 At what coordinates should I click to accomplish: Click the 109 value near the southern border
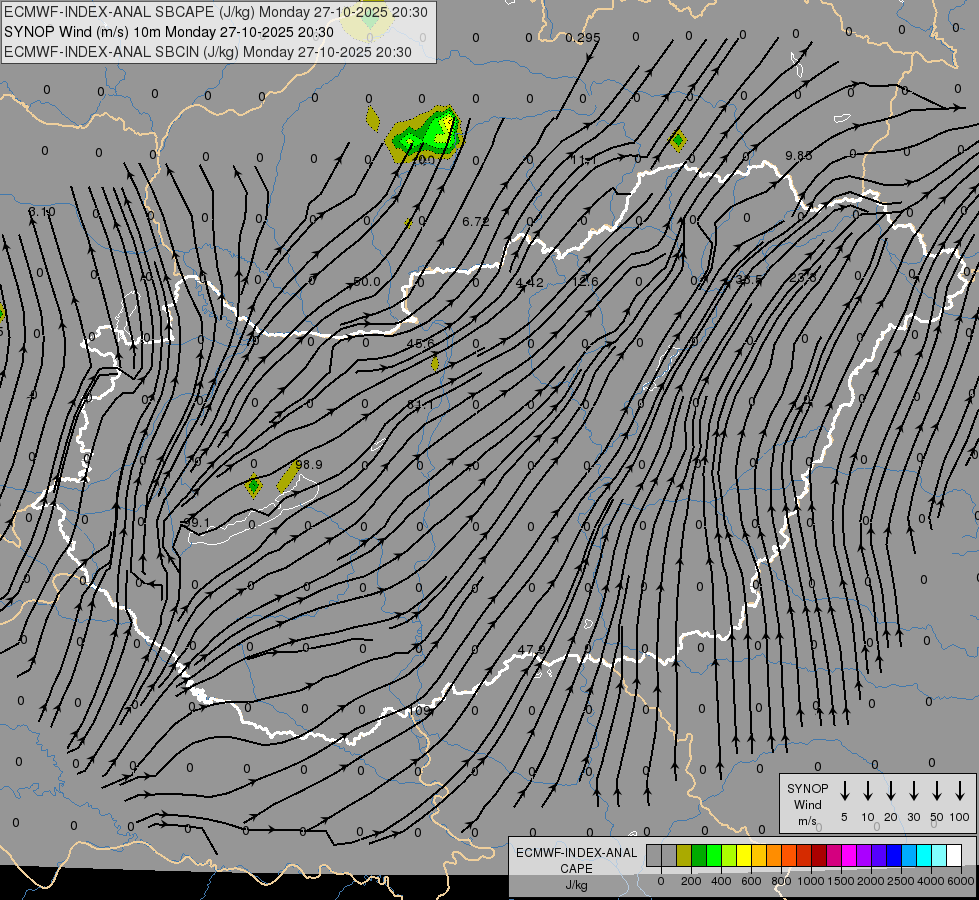(420, 711)
